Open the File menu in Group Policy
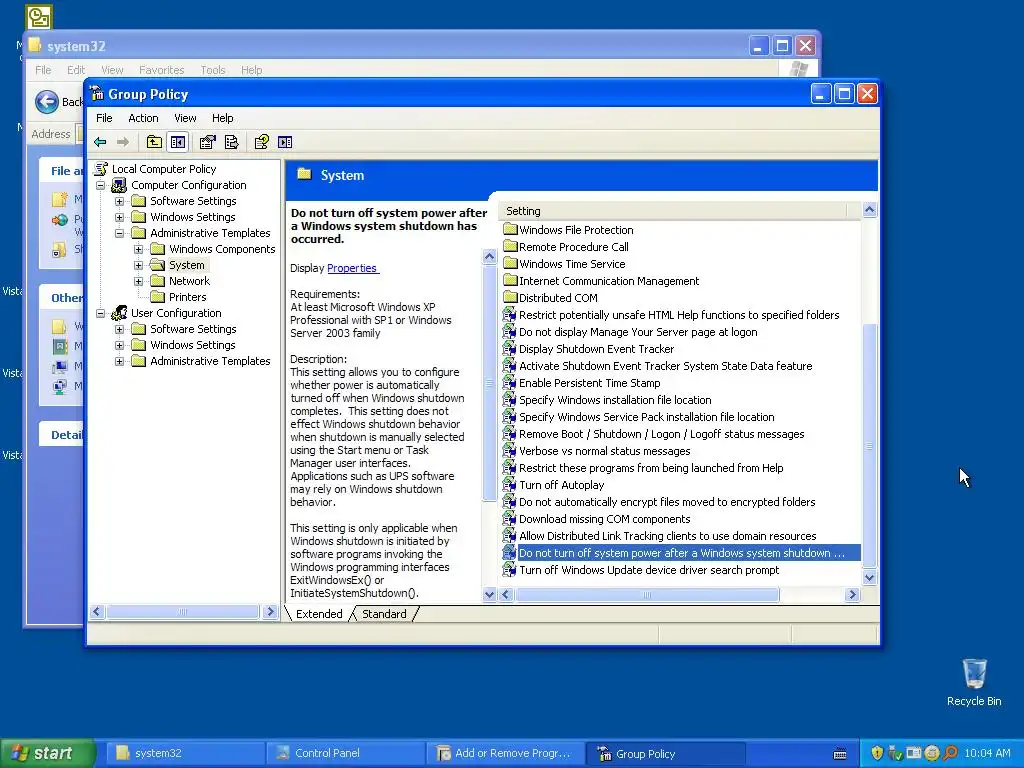Image resolution: width=1024 pixels, height=768 pixels. 104,118
